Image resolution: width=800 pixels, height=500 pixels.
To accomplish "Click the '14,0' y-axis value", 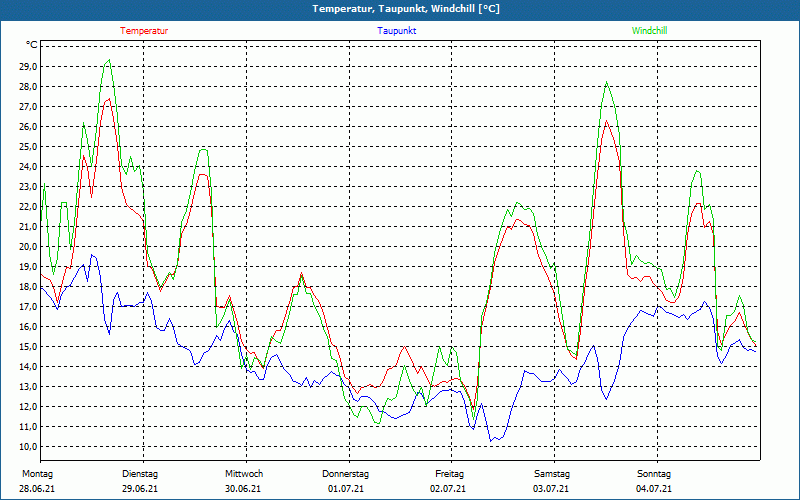I will pyautogui.click(x=29, y=366).
